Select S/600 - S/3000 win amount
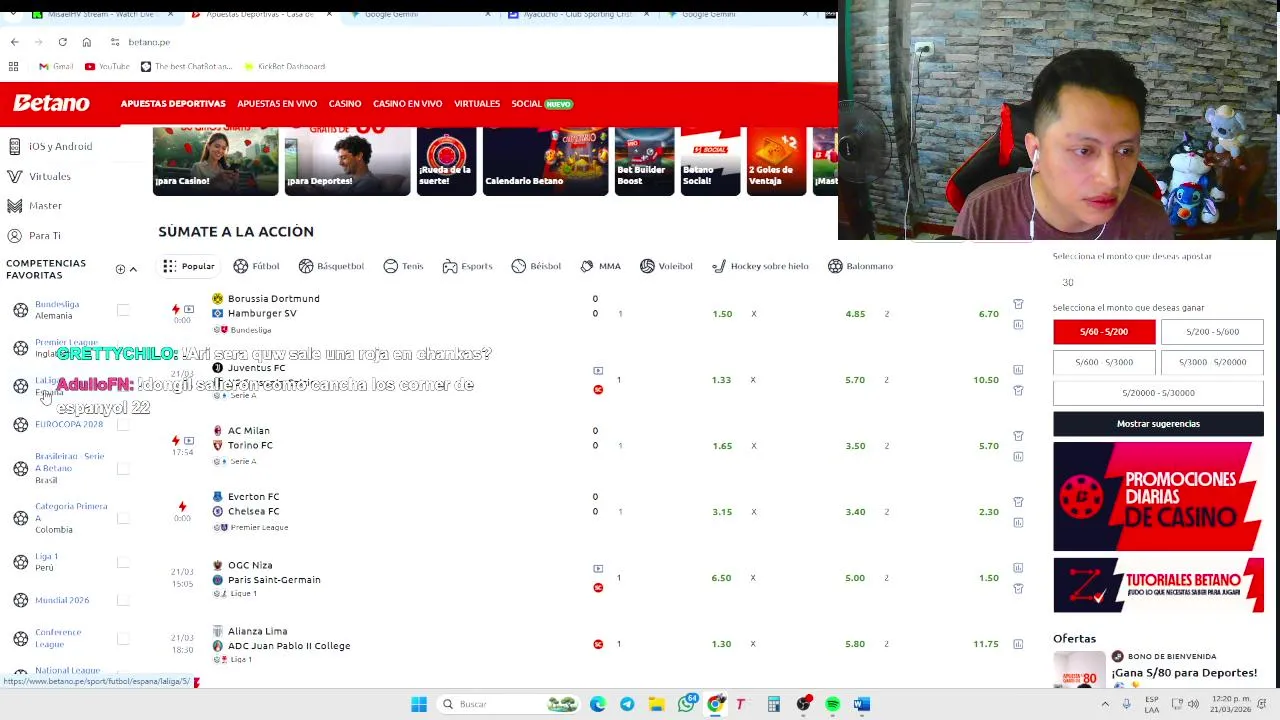 [x=1104, y=362]
